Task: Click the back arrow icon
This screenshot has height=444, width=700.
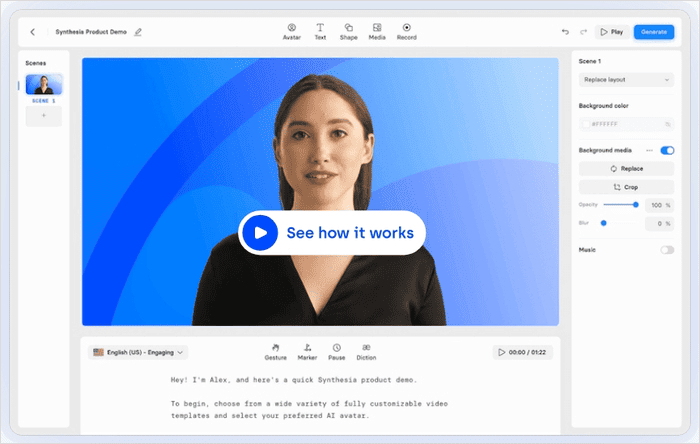Action: [x=32, y=32]
